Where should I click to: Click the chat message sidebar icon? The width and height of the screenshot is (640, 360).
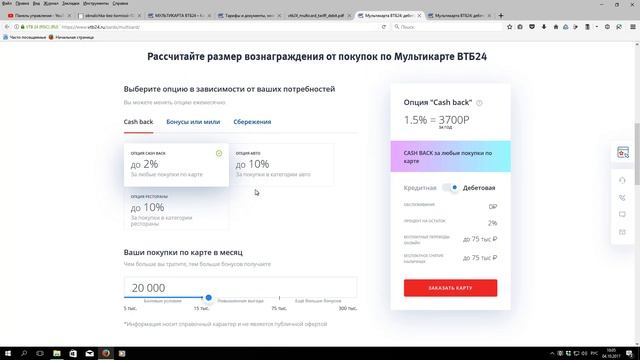[x=622, y=215]
